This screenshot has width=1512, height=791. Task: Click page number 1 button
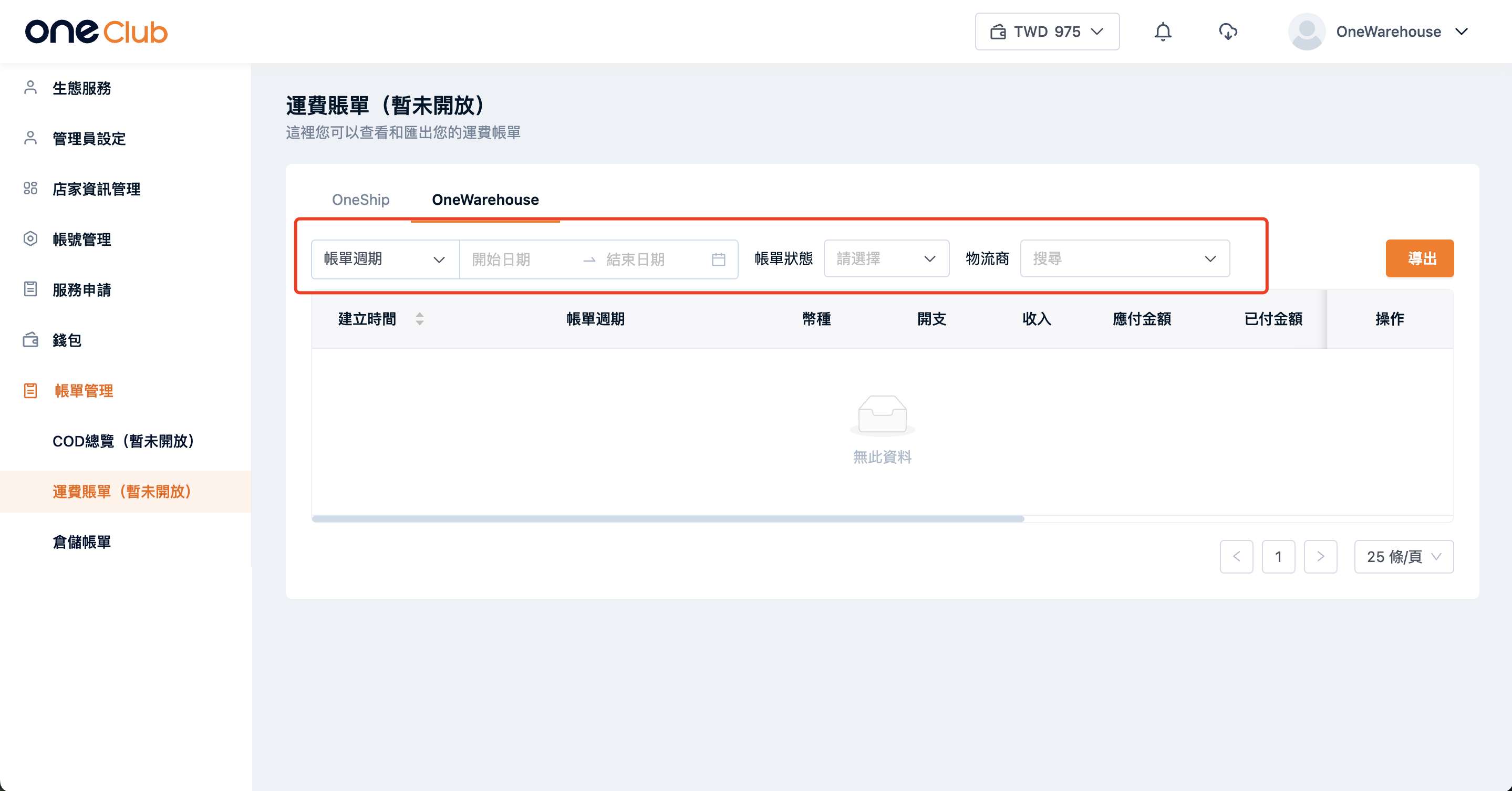coord(1278,556)
